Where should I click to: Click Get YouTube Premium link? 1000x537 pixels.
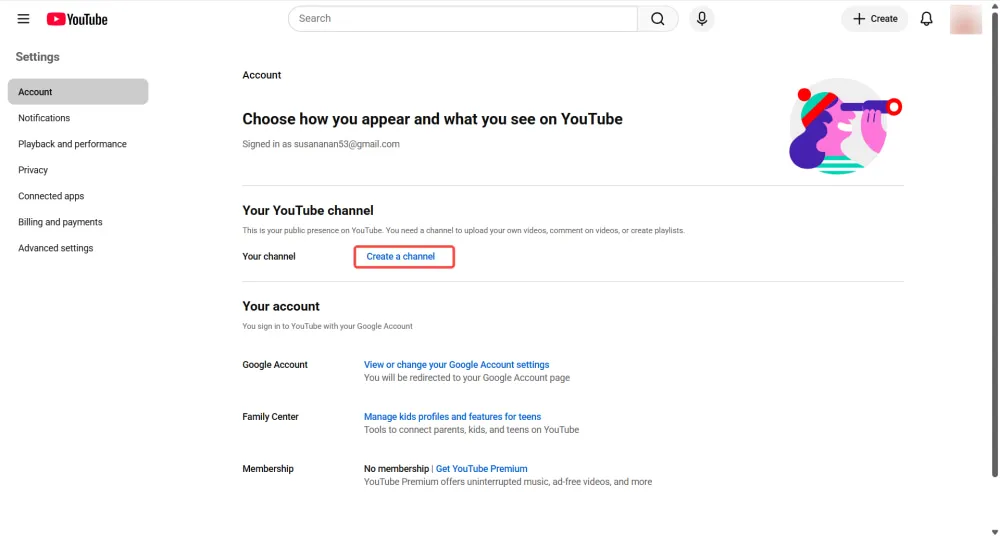[x=482, y=469]
